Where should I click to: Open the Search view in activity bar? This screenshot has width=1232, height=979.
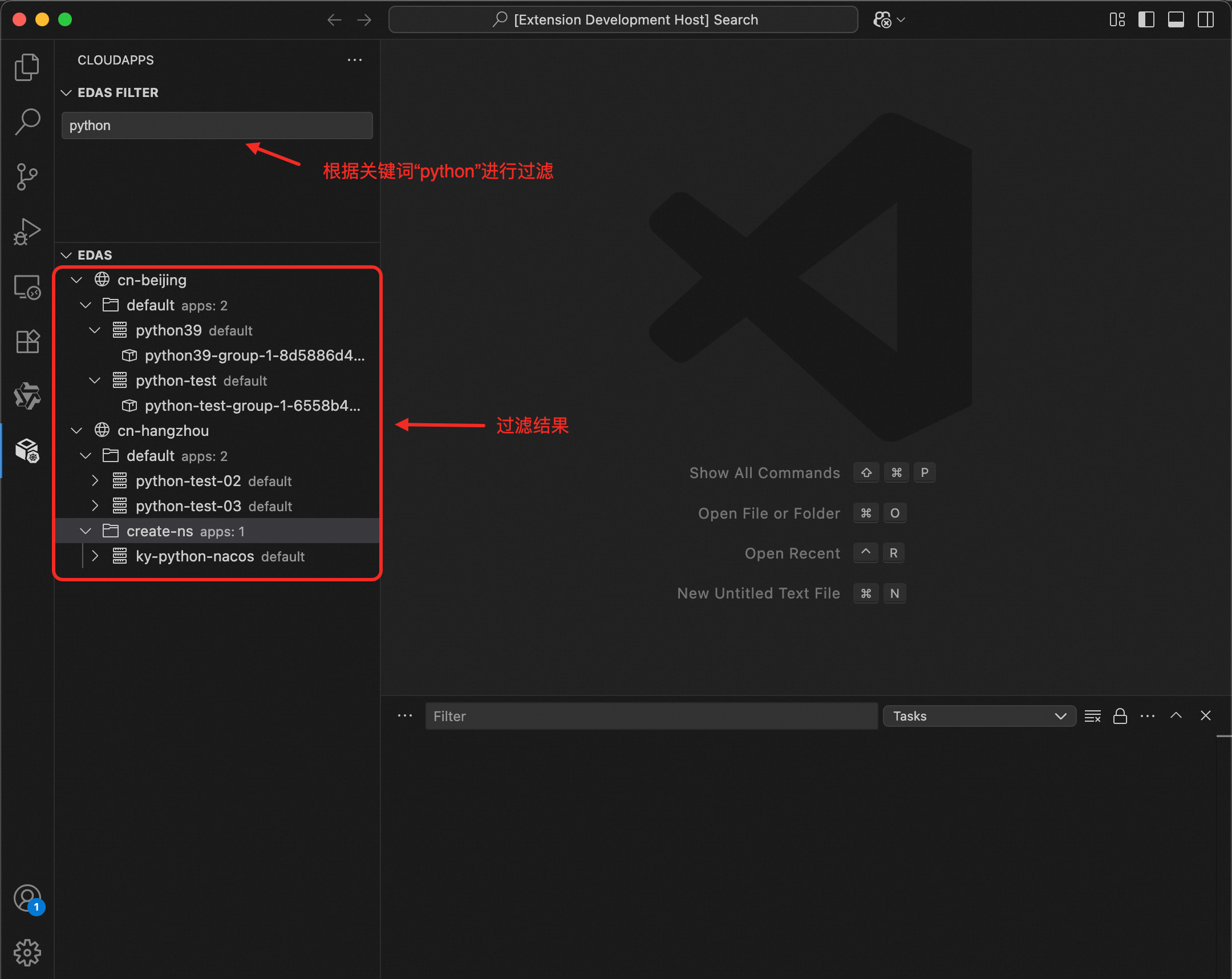tap(27, 122)
